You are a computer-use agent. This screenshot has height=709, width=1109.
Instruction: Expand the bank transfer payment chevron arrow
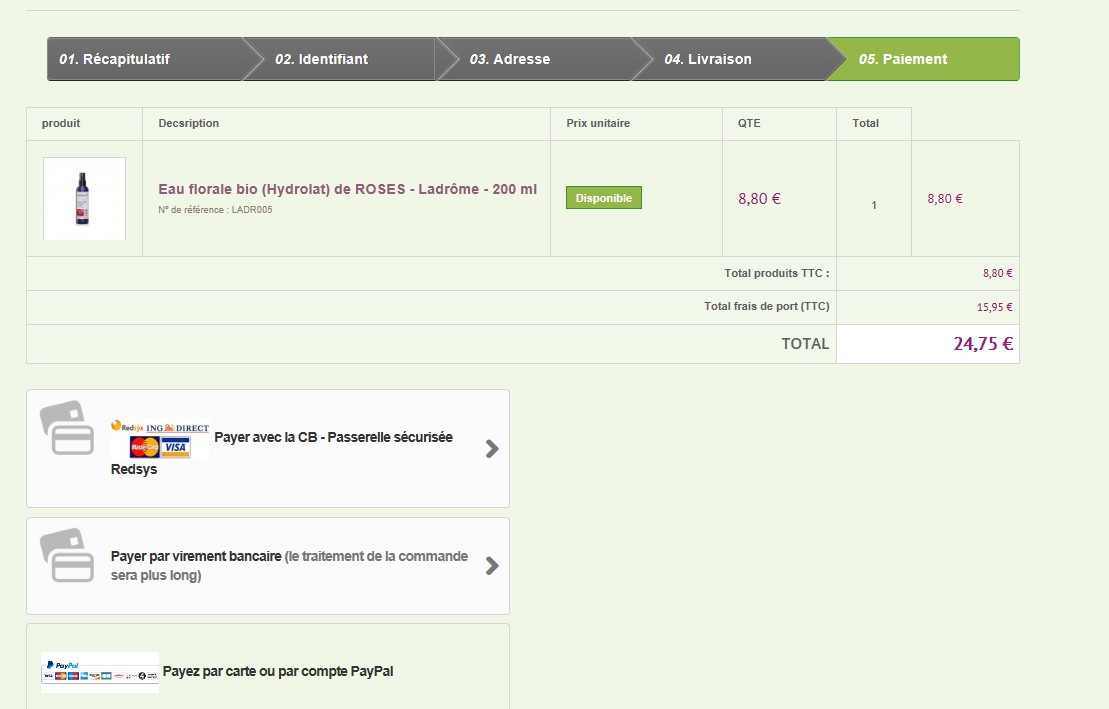491,566
